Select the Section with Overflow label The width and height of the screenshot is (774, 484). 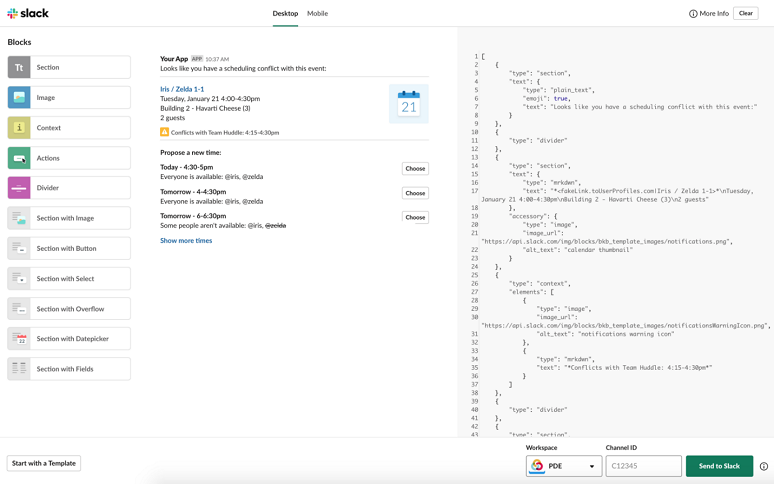click(70, 309)
